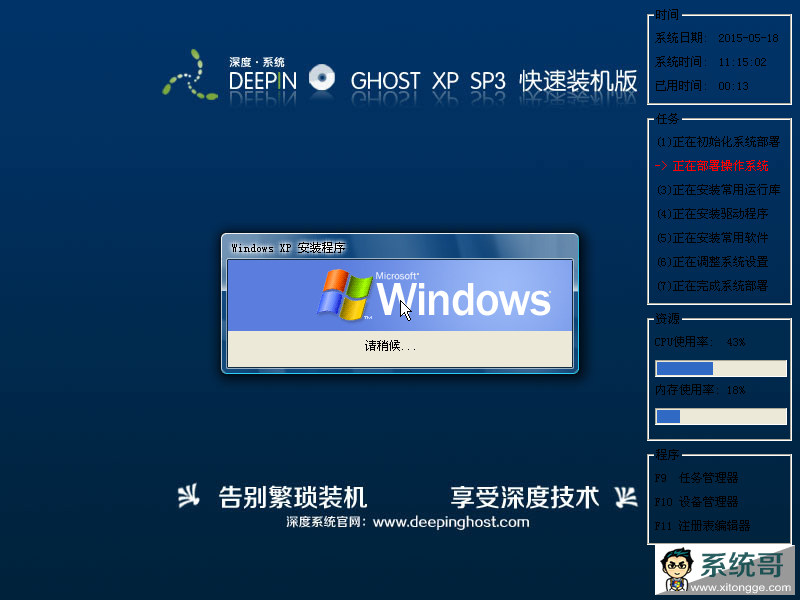Click the 请稍候... message in the dialog
Screen dimensions: 800x600
coord(390,346)
